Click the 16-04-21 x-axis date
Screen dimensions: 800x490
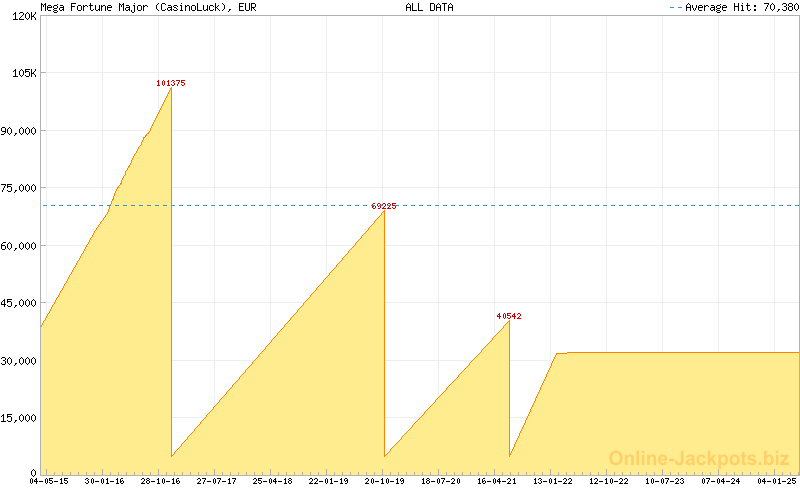coord(496,481)
